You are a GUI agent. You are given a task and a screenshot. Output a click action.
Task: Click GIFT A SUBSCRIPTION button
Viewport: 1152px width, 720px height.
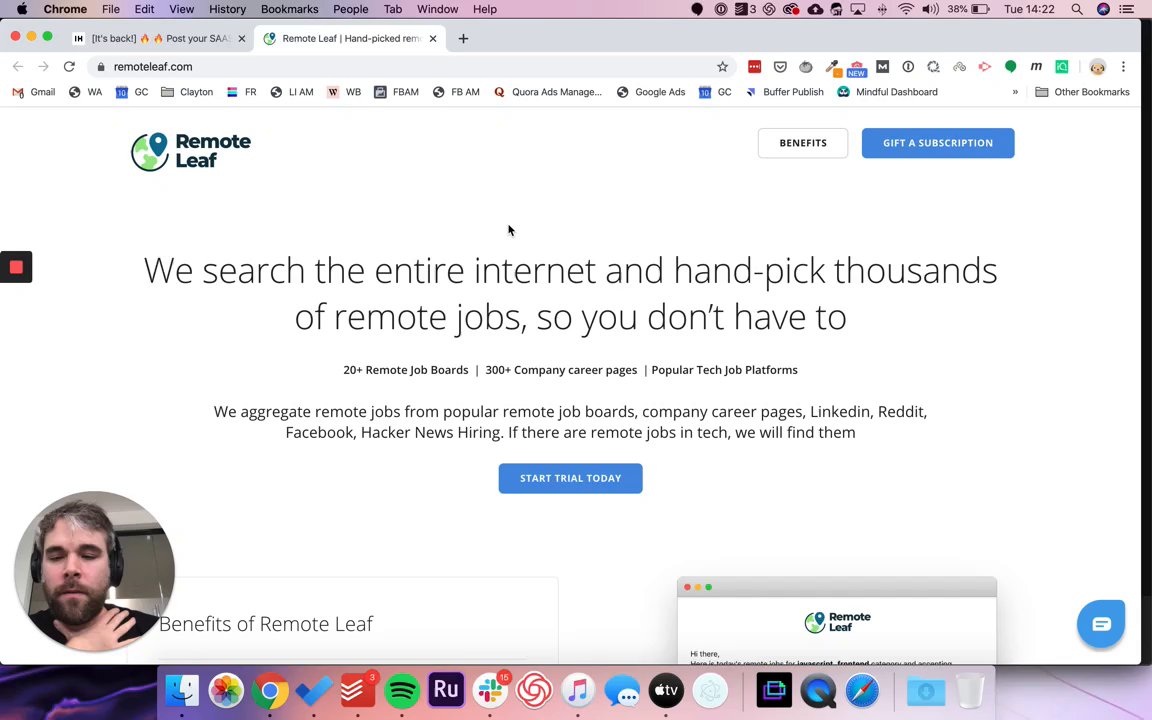pyautogui.click(x=938, y=143)
